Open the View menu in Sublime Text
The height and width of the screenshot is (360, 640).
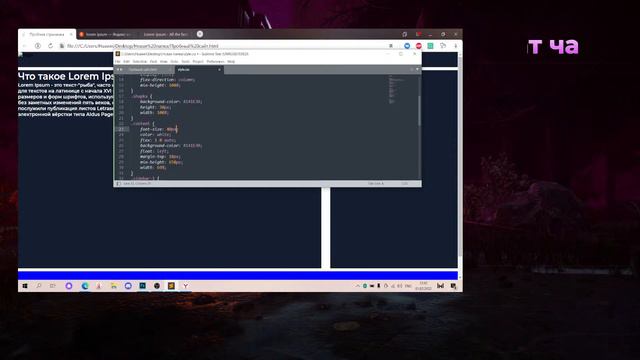click(164, 62)
